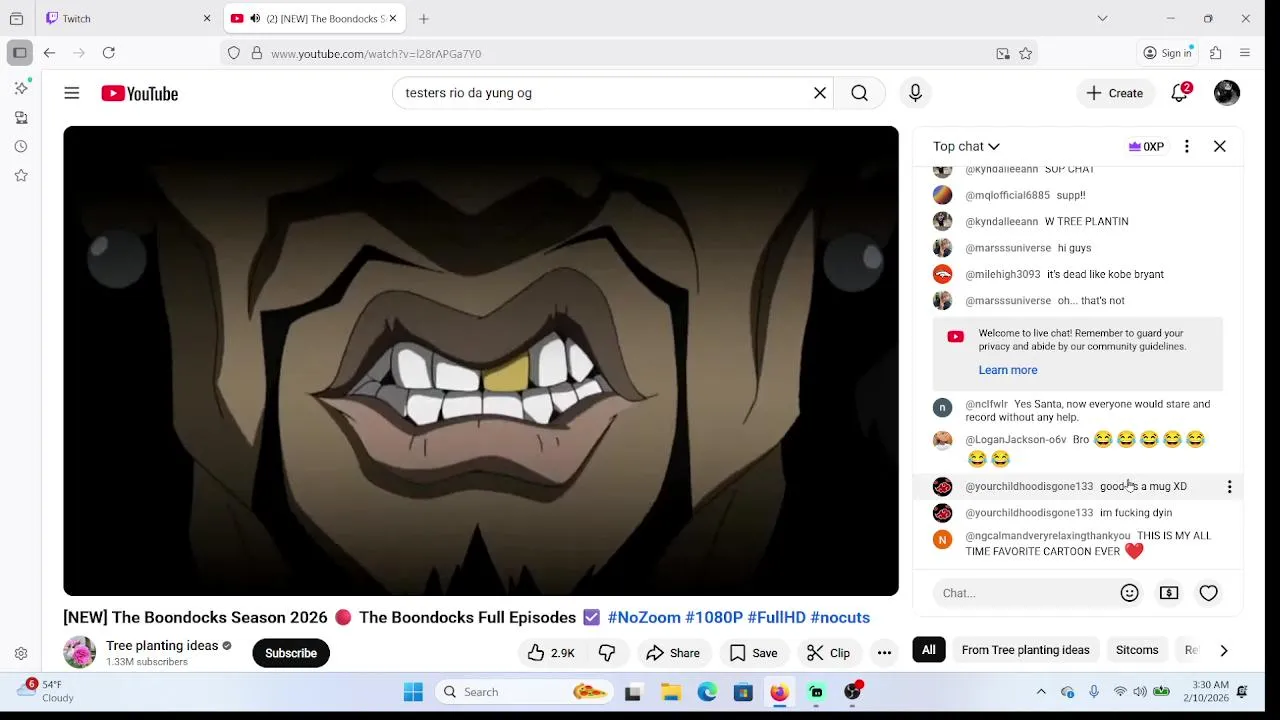1280x720 pixels.
Task: Share the Boondocks video
Action: [x=673, y=653]
